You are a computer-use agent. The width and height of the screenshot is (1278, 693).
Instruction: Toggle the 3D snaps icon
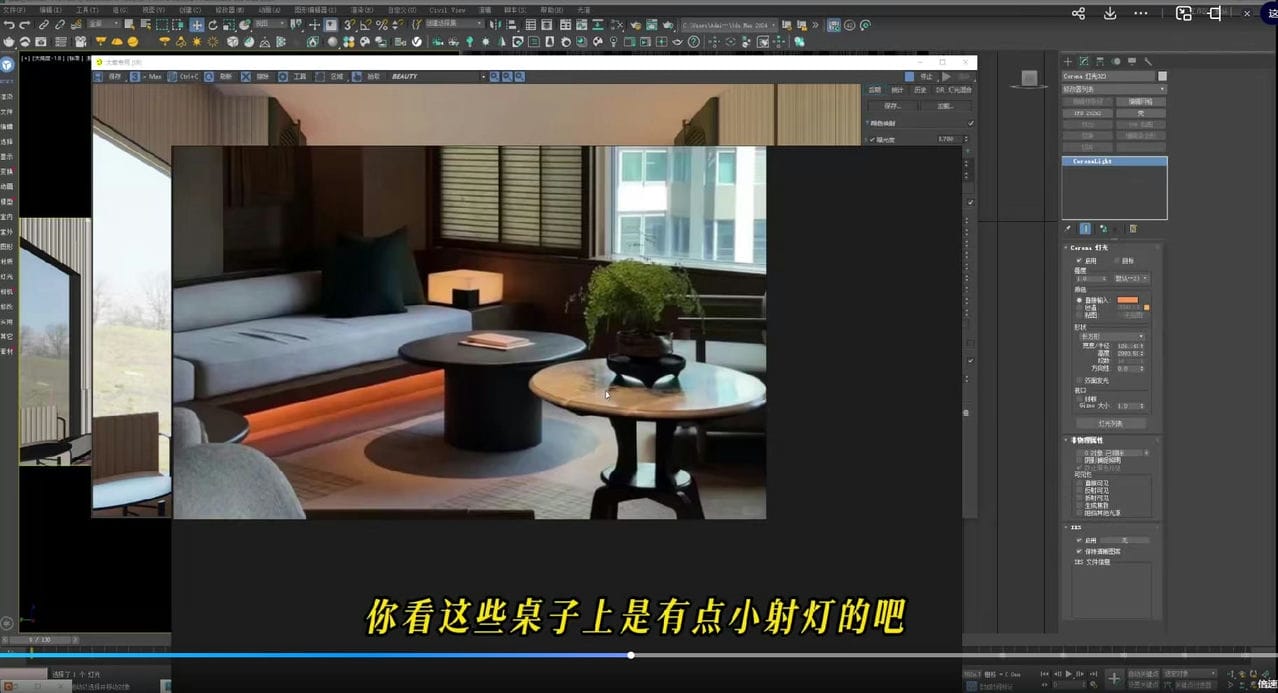[x=350, y=25]
